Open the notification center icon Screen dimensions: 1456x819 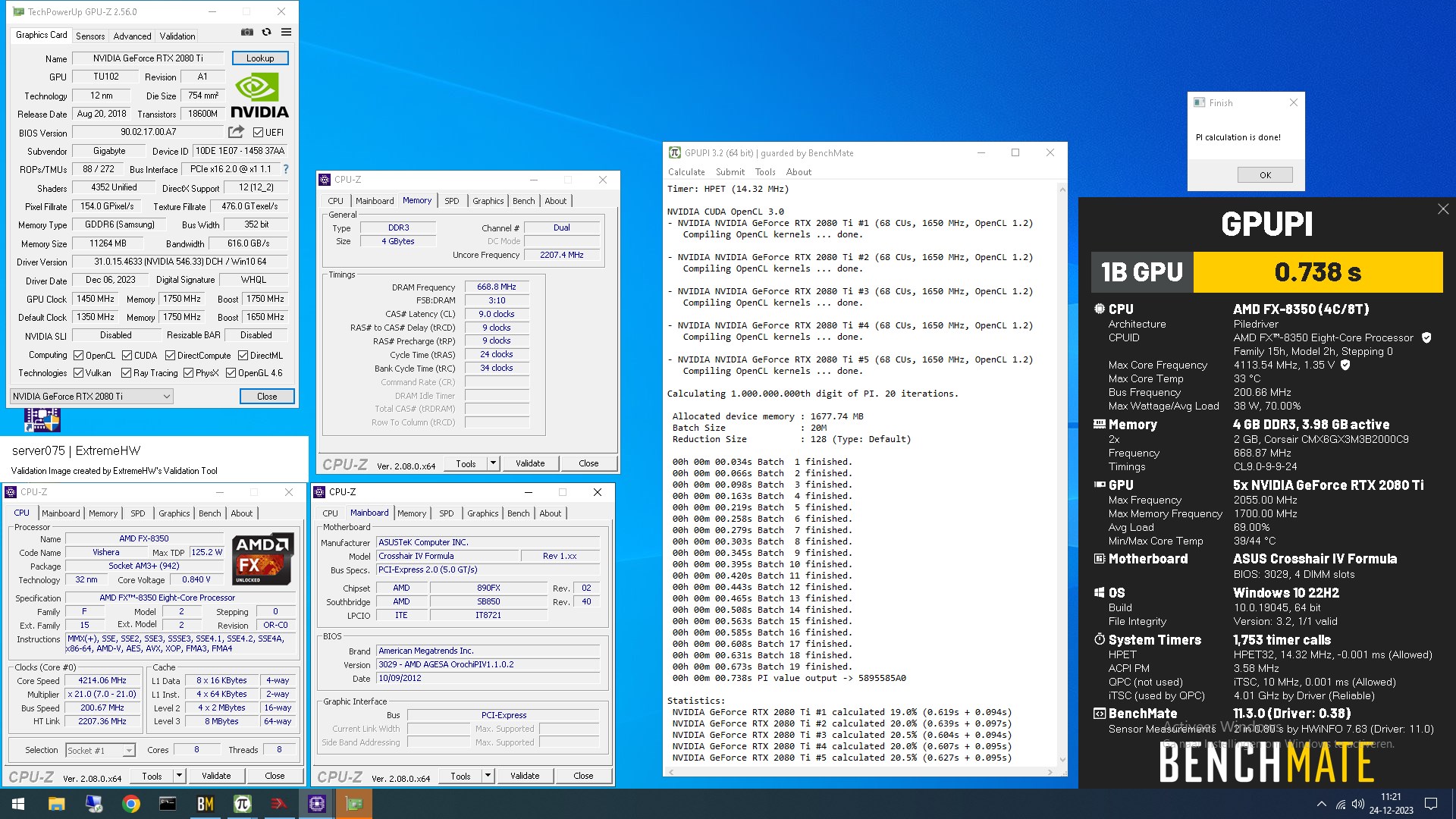[x=1431, y=804]
